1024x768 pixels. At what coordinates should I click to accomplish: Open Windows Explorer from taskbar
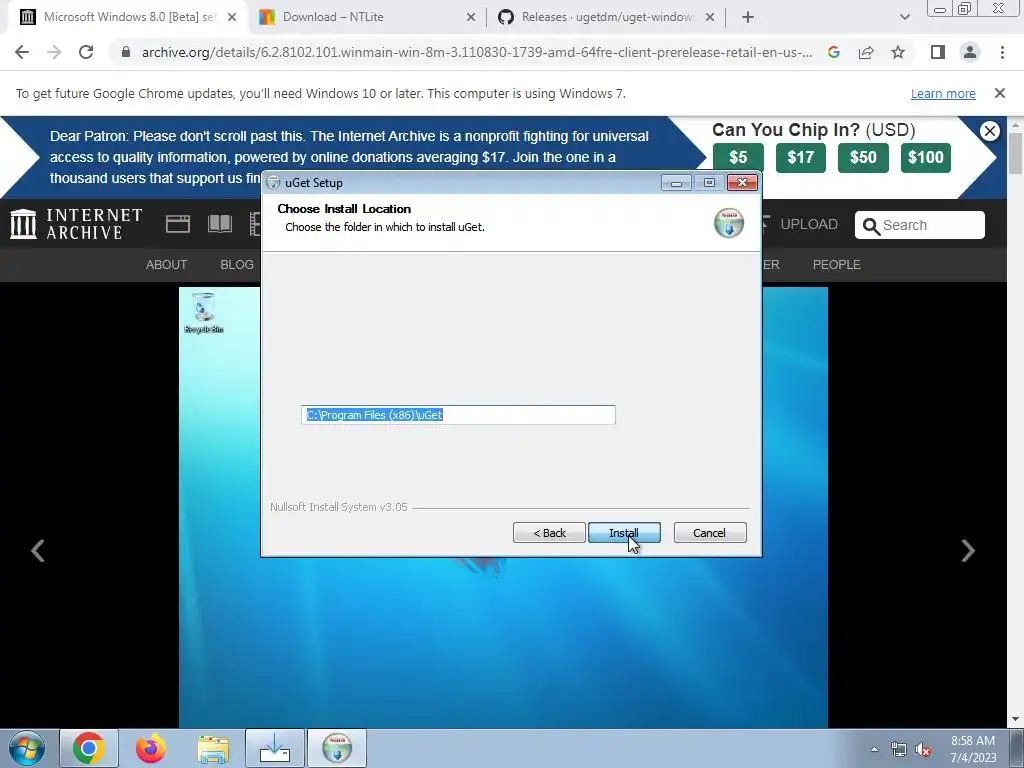coord(213,748)
